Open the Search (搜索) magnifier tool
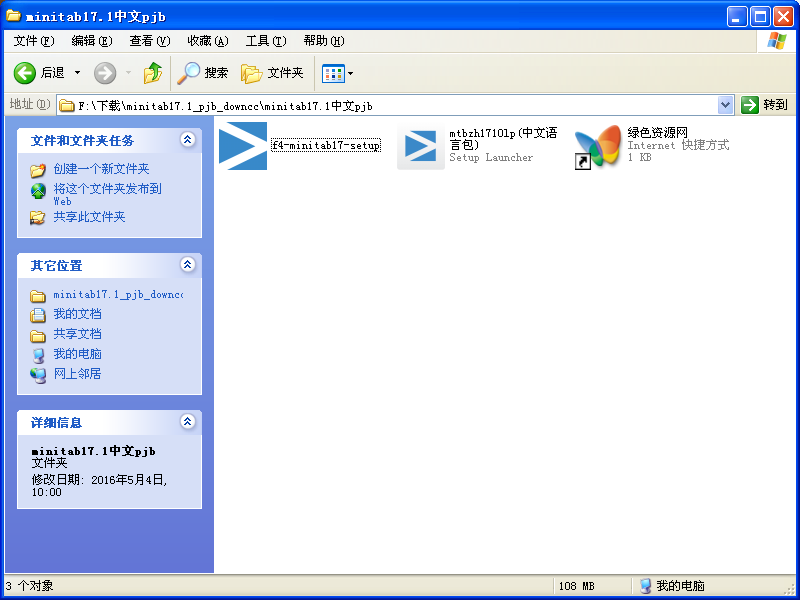 tap(203, 73)
